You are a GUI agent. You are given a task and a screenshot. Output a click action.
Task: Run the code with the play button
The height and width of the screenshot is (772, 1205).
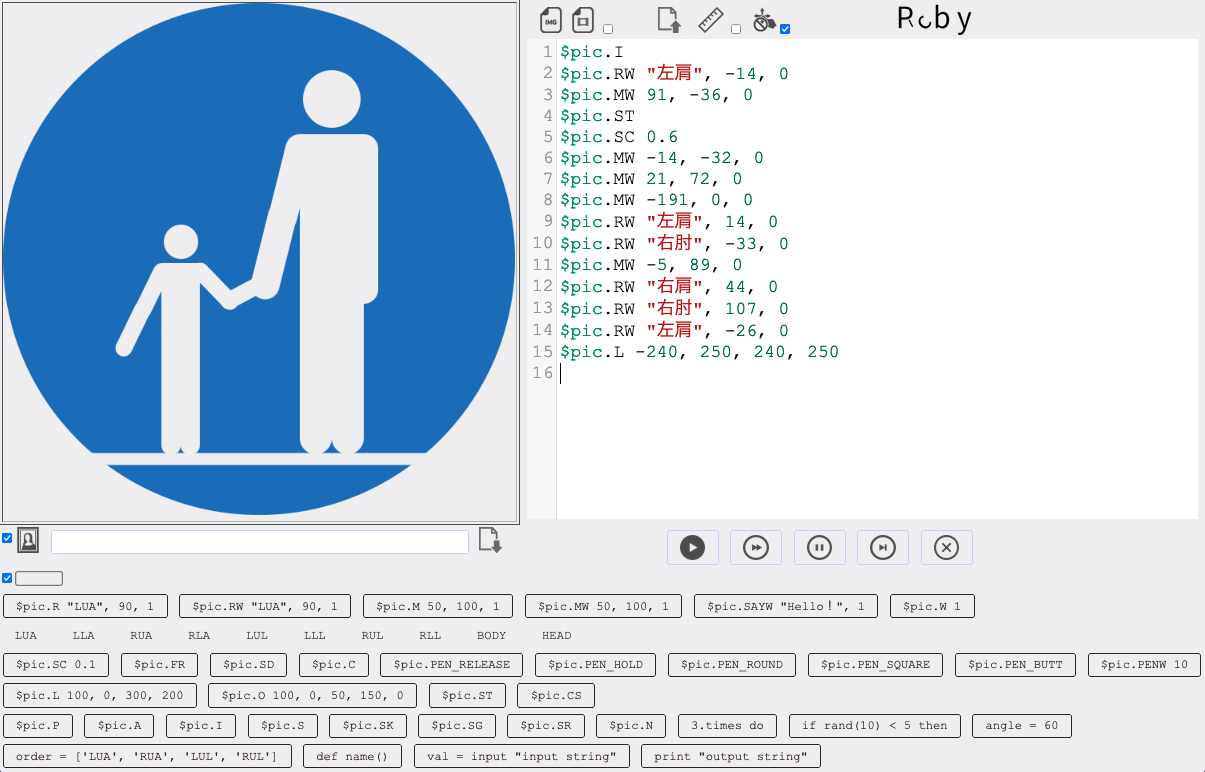click(x=692, y=548)
